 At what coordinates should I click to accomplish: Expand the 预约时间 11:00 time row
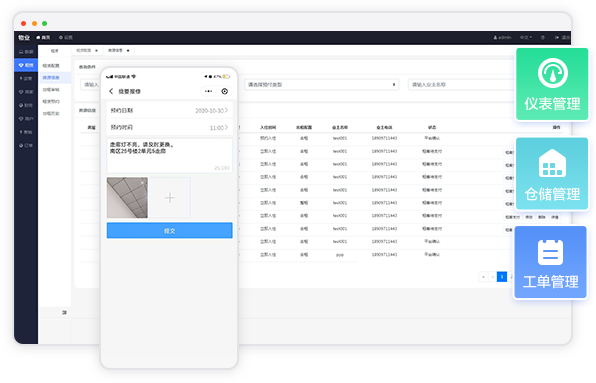(170, 128)
